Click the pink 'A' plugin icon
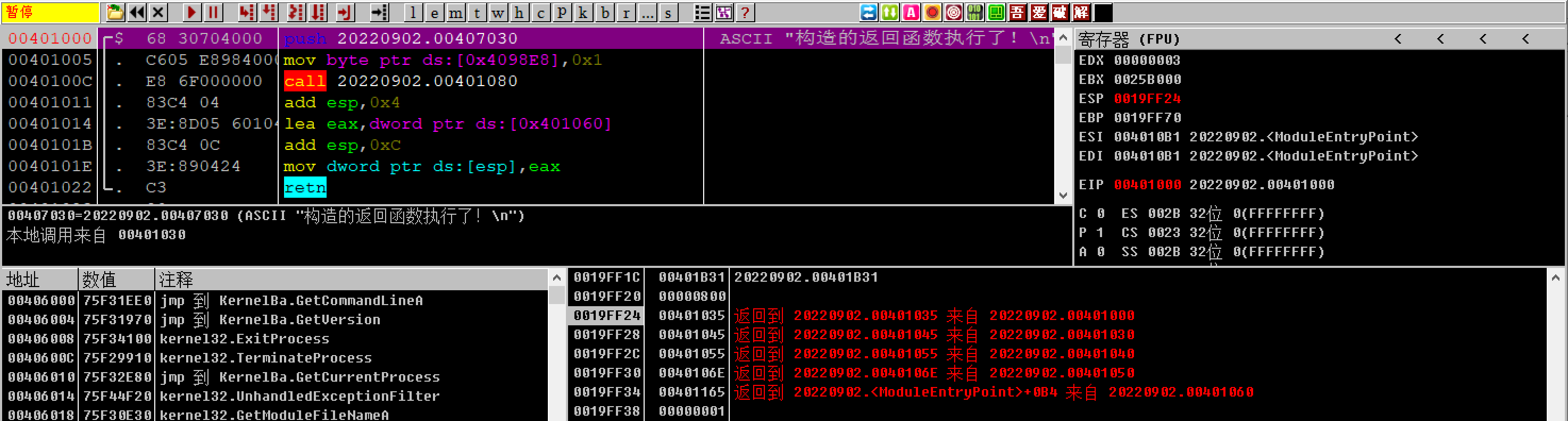The image size is (1568, 421). coord(911,12)
